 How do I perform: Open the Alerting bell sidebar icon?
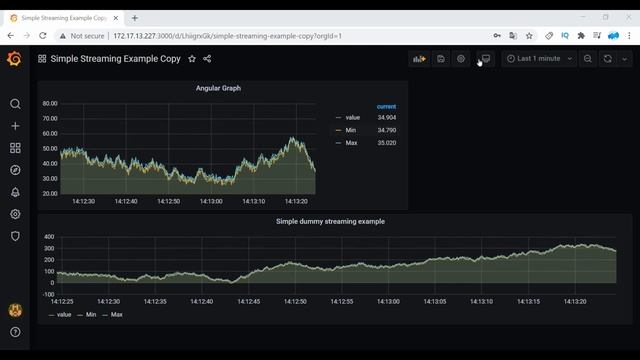15,192
